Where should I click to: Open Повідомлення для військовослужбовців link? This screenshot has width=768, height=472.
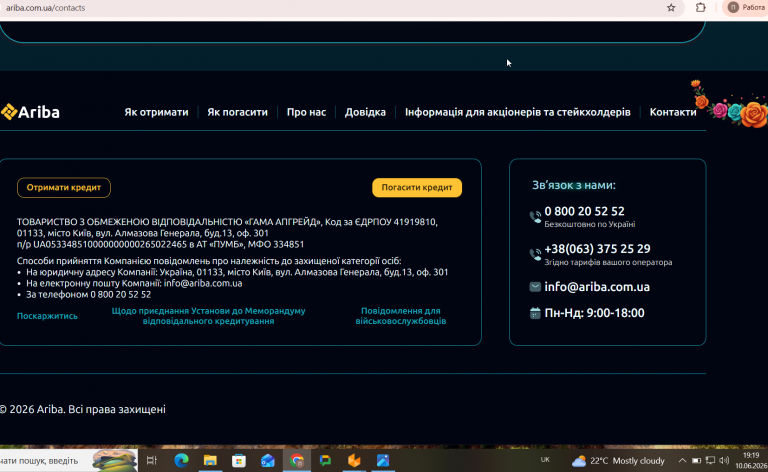[401, 316]
